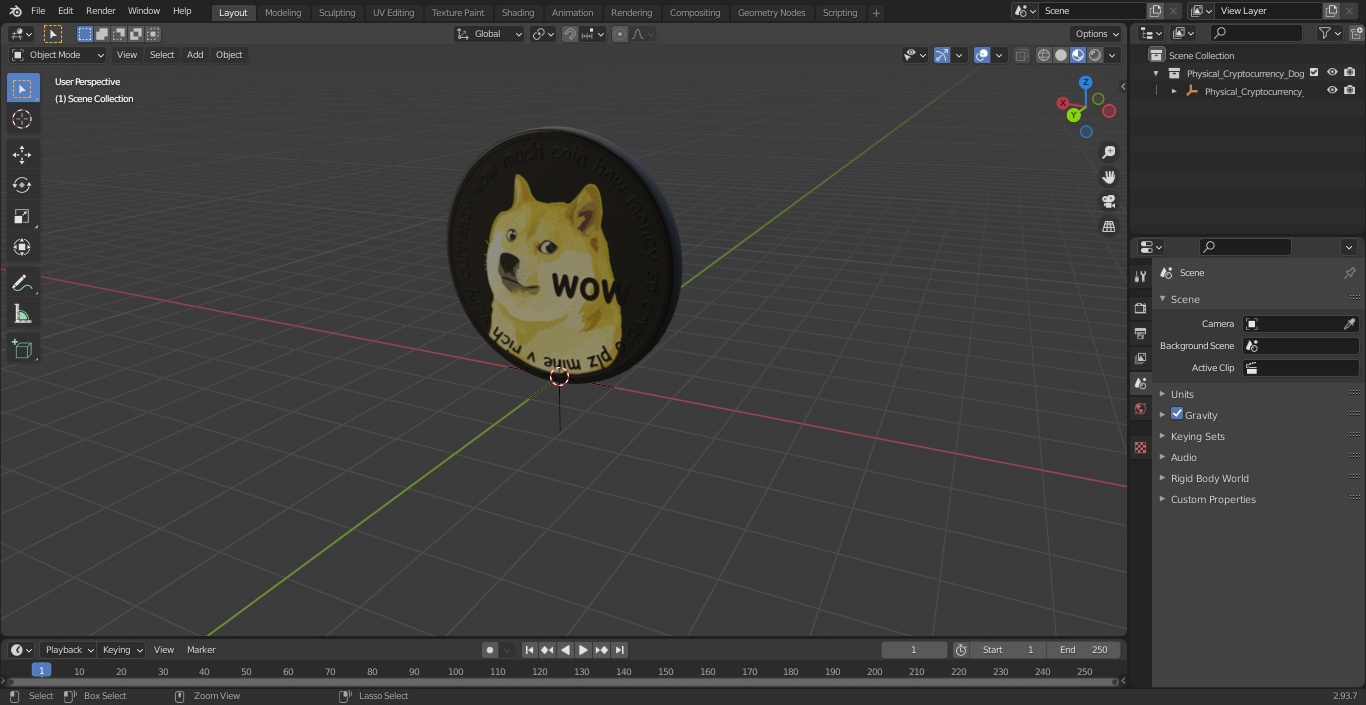Click the Camera selection field
This screenshot has width=1366, height=705.
tap(1292, 324)
